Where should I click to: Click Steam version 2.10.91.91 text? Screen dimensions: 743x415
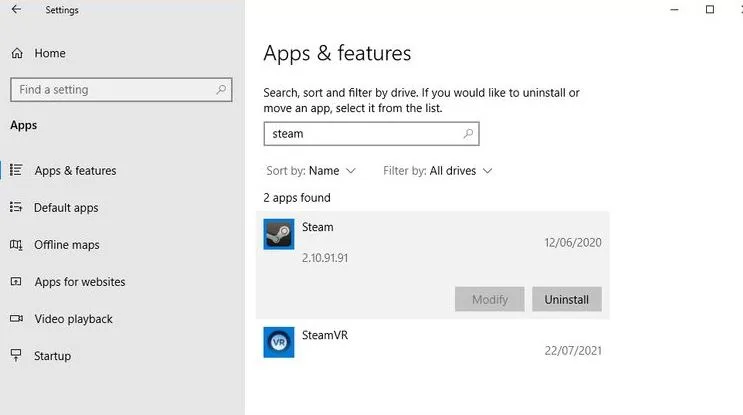325,258
